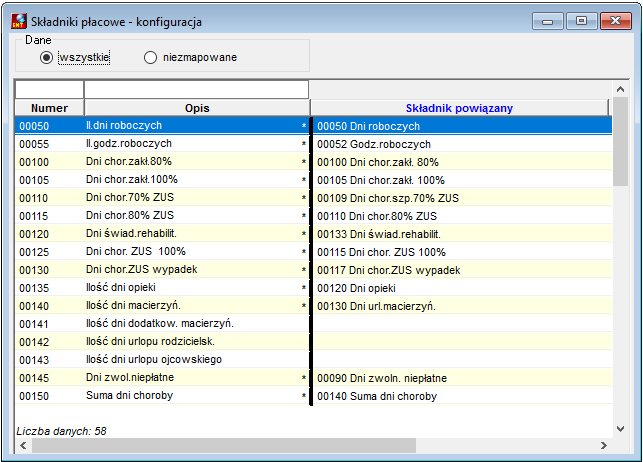This screenshot has width=643, height=462.
Task: Click linked component '00109 Dni chor.szp.70% ZUS'
Action: [388, 198]
